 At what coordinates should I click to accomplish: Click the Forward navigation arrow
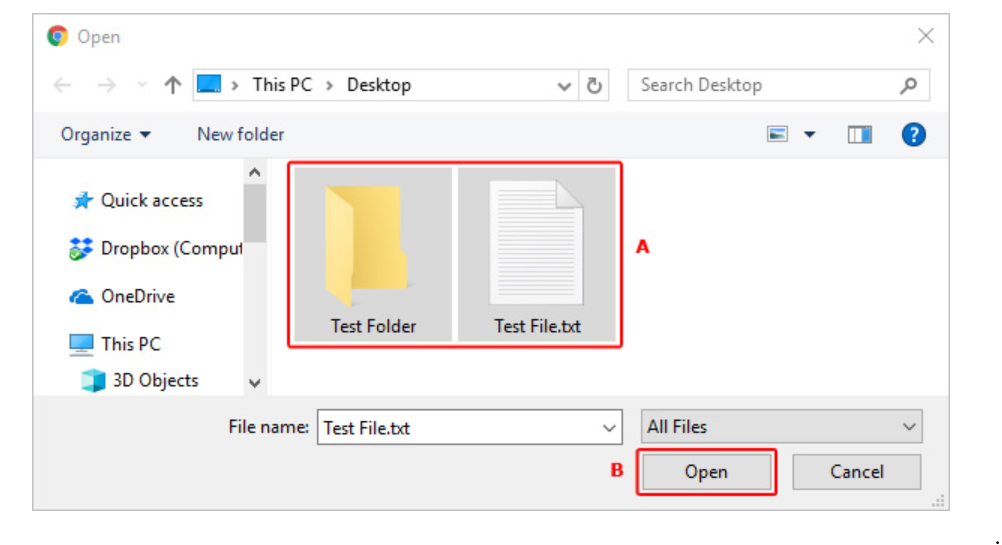pyautogui.click(x=107, y=86)
